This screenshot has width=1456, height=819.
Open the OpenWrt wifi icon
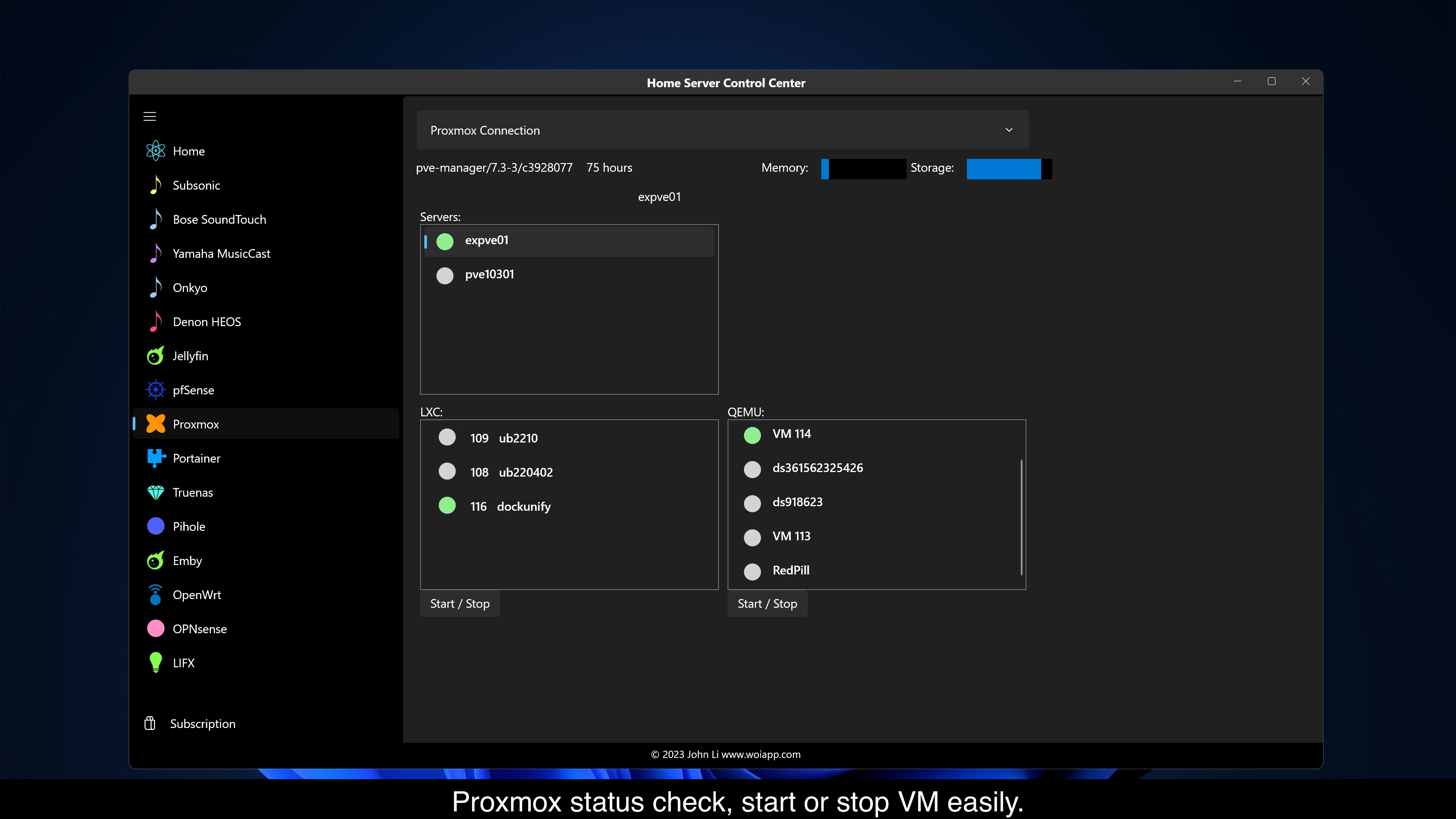click(155, 595)
